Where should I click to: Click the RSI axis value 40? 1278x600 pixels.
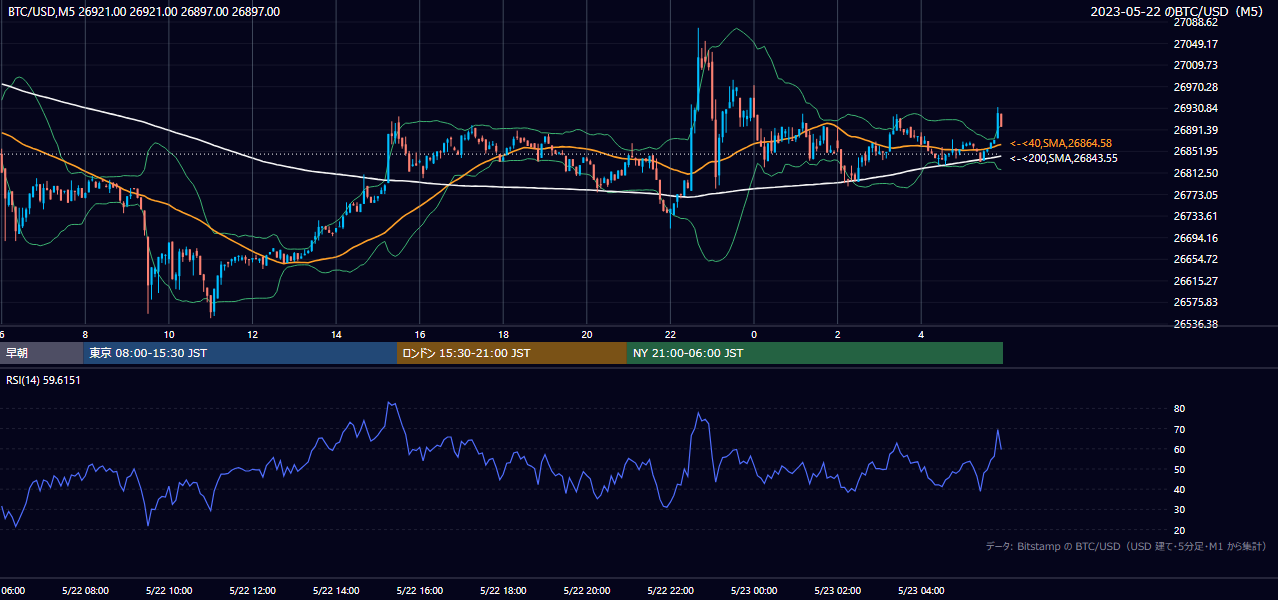1179,489
